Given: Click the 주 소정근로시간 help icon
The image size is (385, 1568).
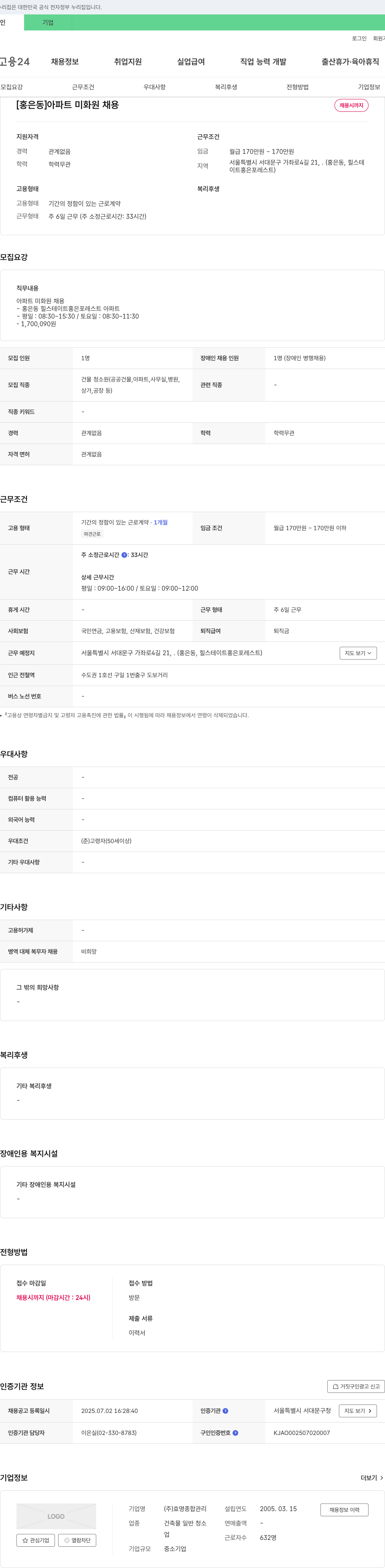Looking at the screenshot, I should [x=124, y=555].
